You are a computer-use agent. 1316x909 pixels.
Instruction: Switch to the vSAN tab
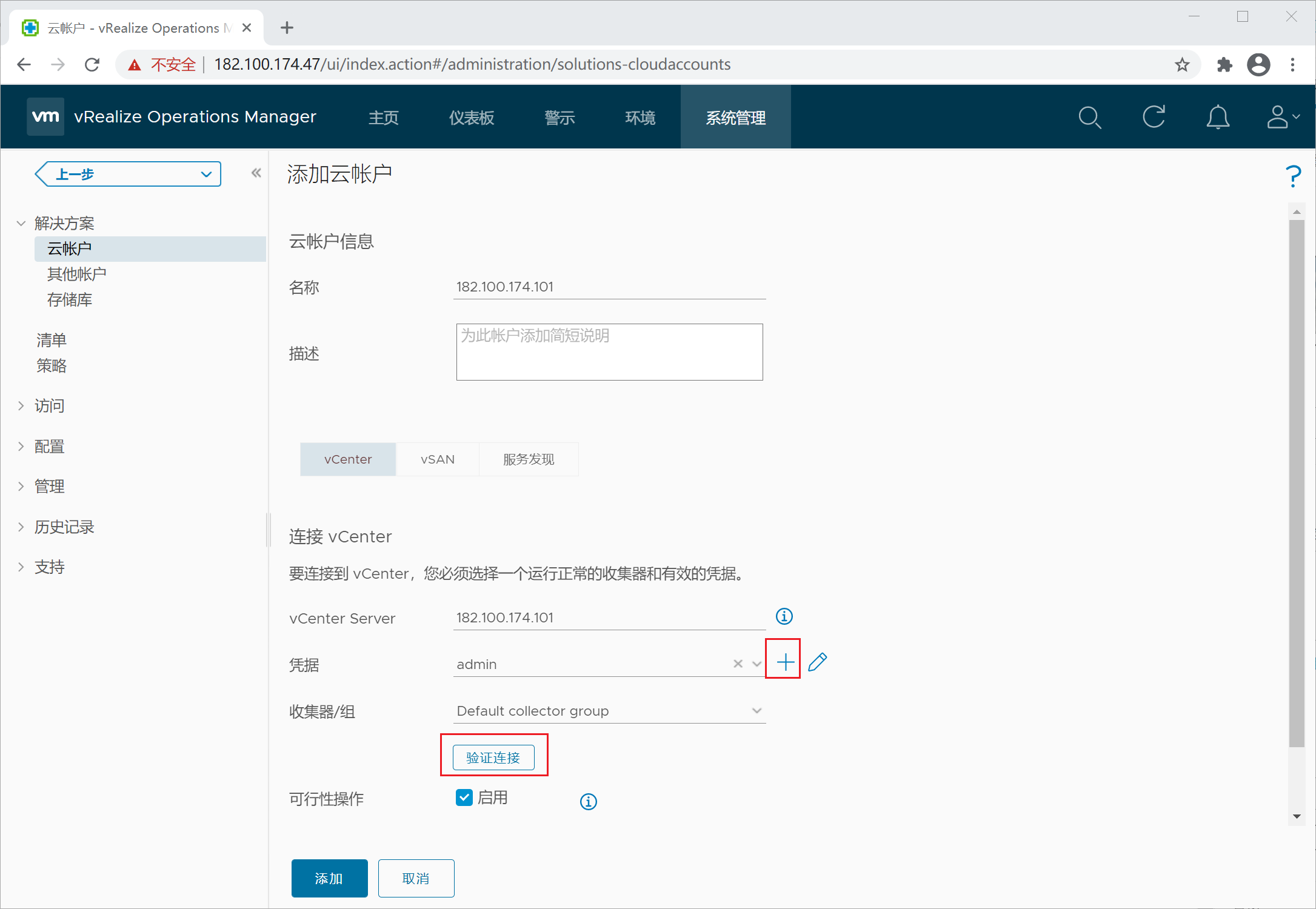pyautogui.click(x=437, y=459)
